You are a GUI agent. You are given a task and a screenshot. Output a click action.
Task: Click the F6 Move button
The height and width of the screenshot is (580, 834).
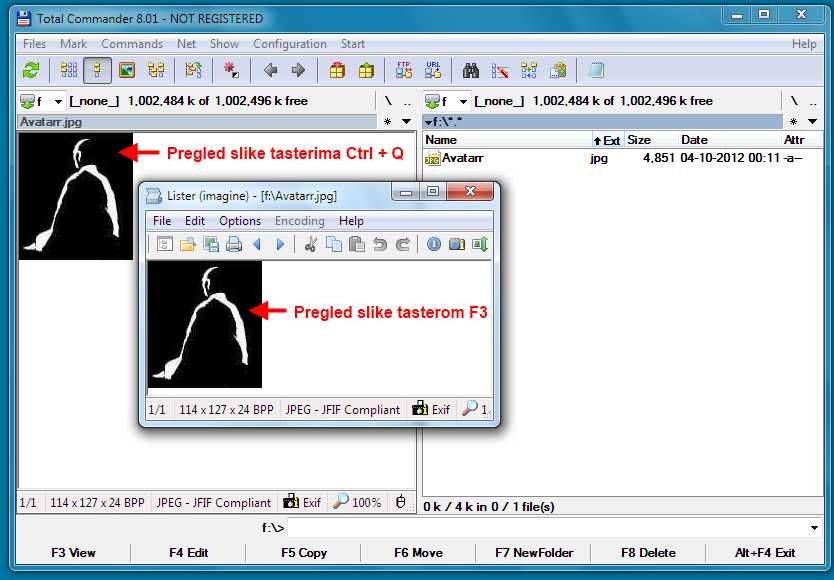419,553
